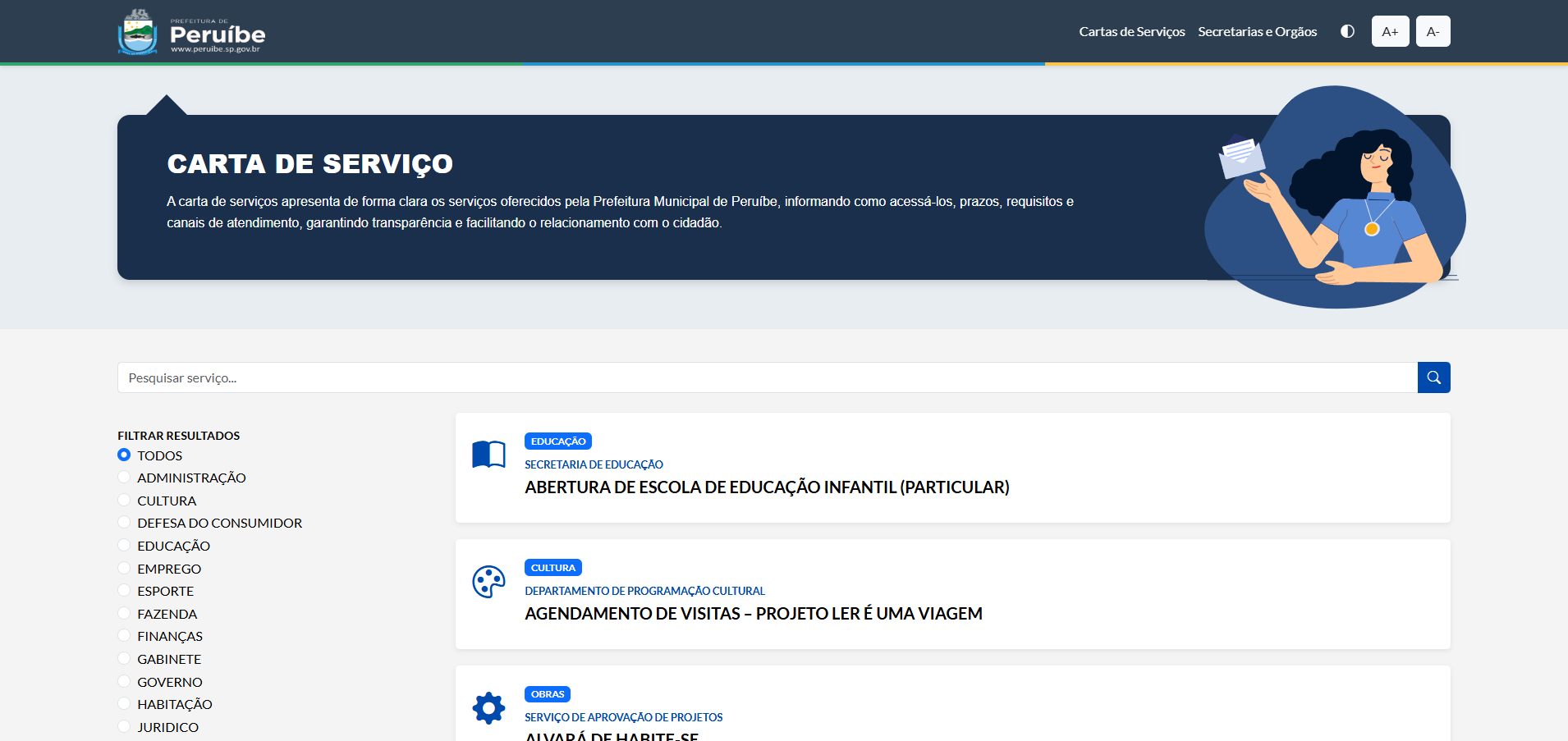This screenshot has height=741, width=1568.
Task: Click the open book education icon
Action: point(488,454)
